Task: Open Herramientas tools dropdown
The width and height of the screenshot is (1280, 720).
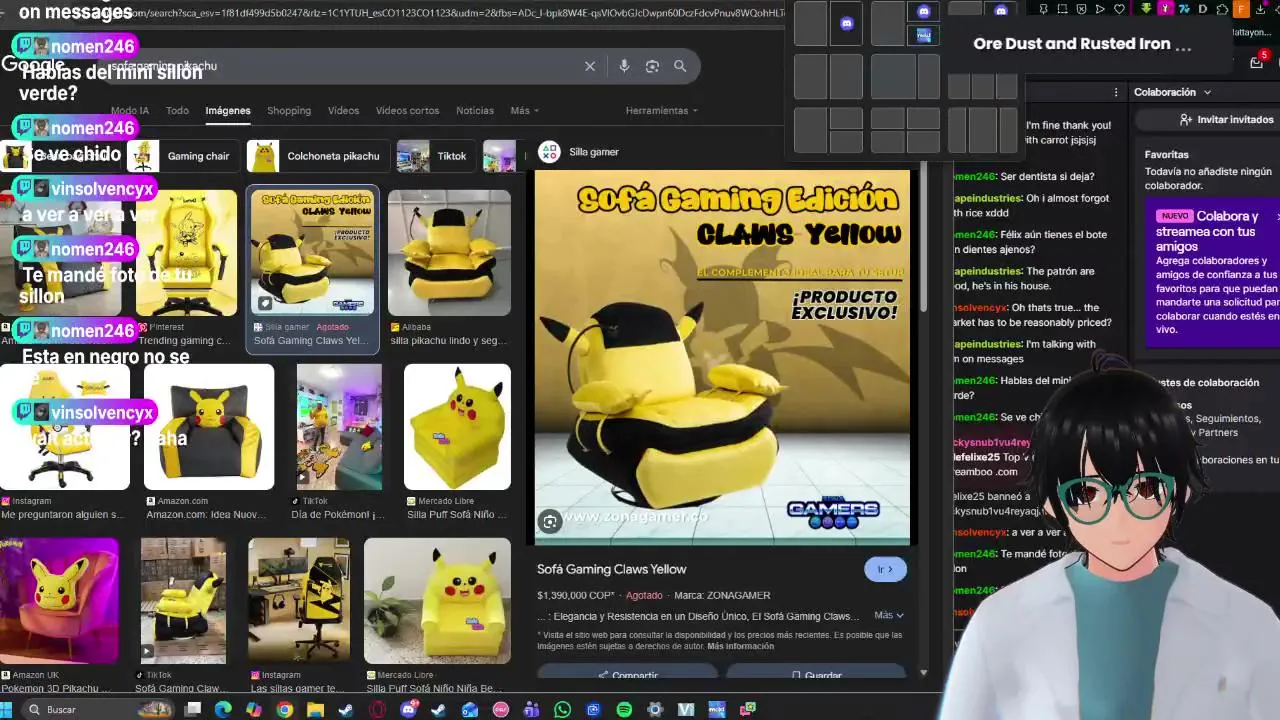Action: 661,111
